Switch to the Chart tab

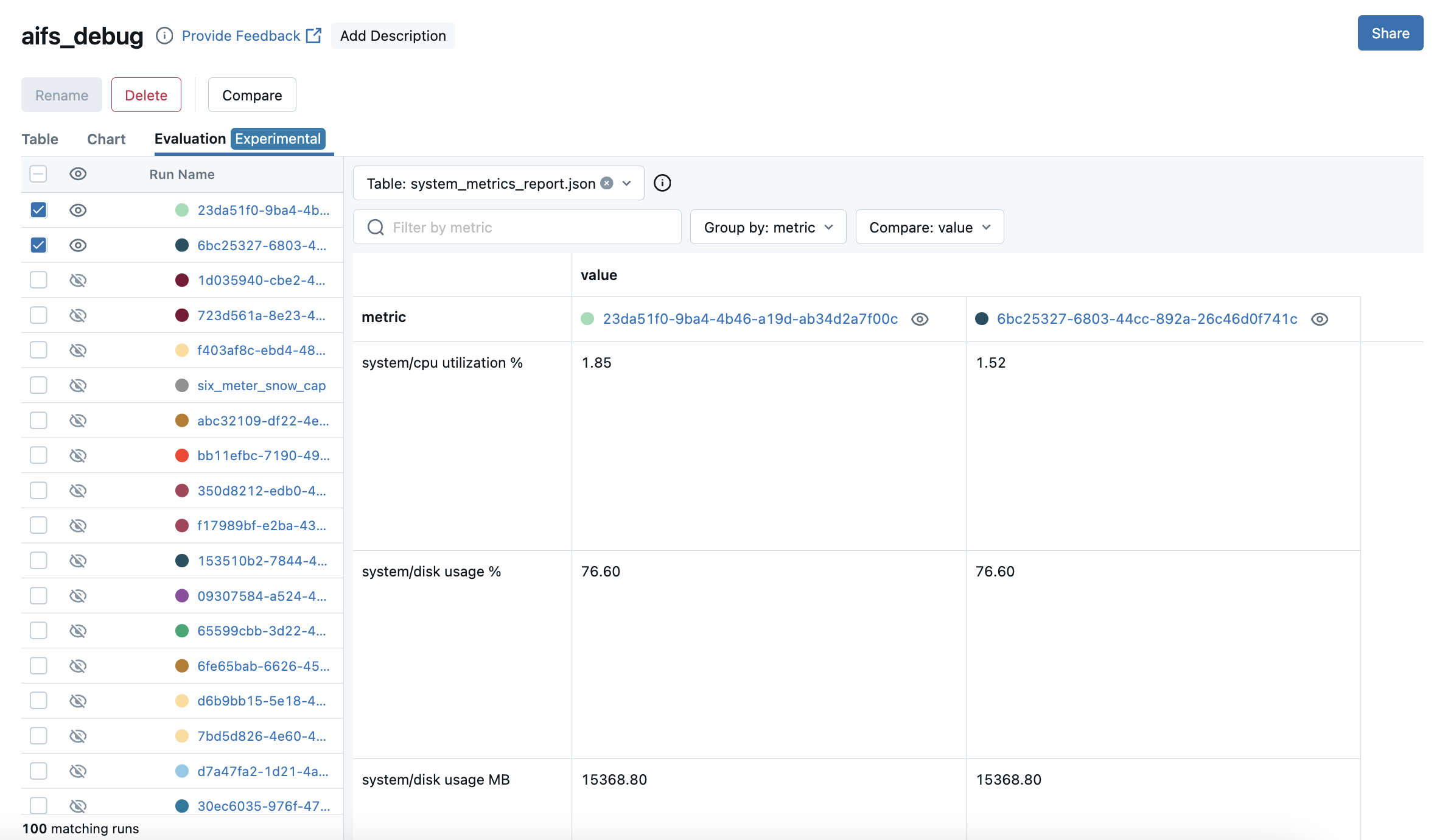click(x=107, y=139)
